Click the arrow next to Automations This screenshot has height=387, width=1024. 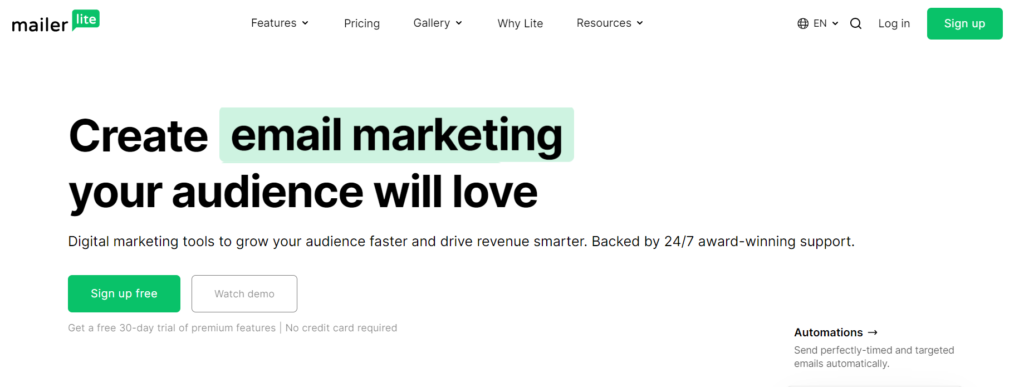click(x=872, y=332)
